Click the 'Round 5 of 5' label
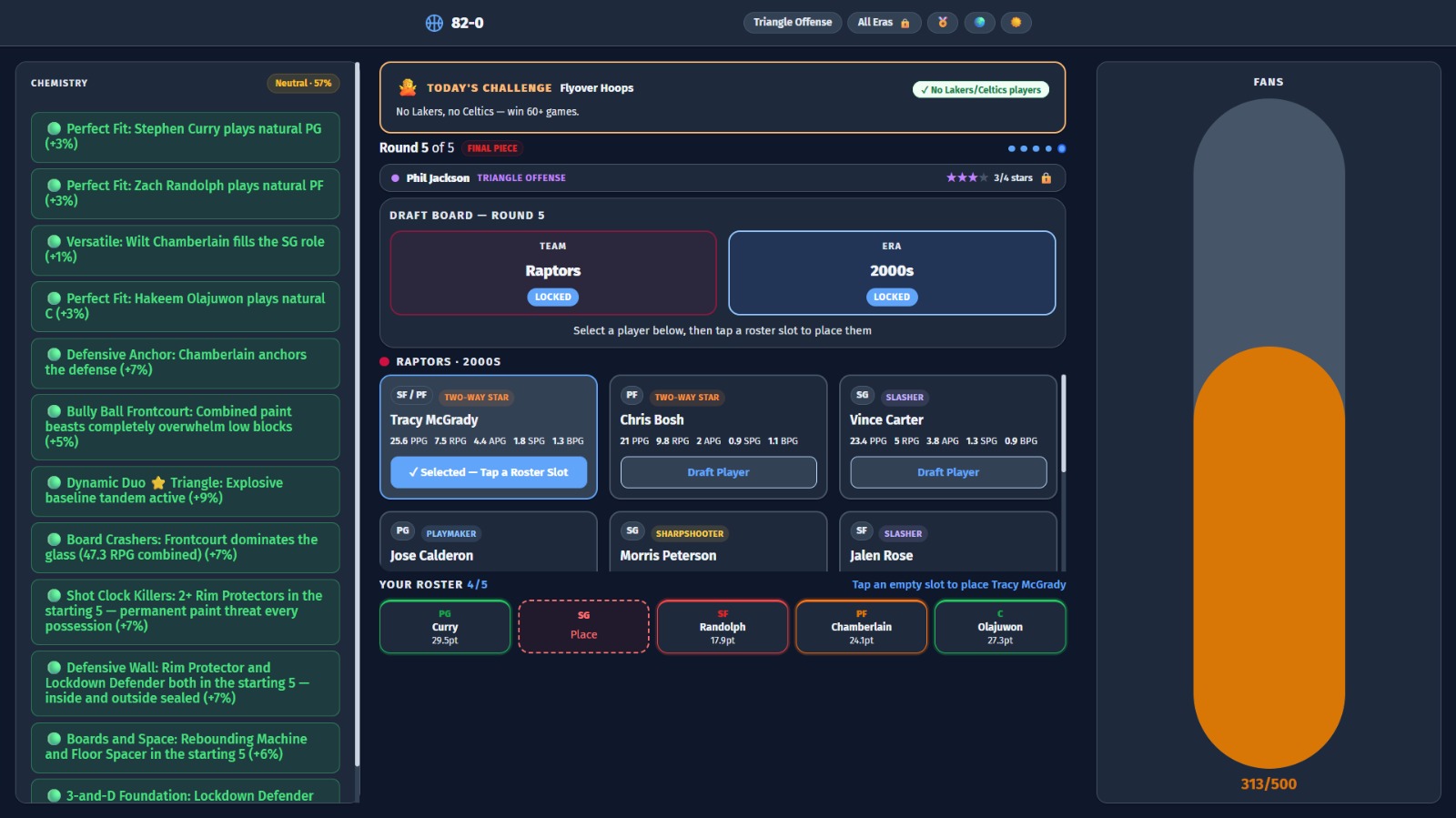Viewport: 1456px width, 818px height. (x=417, y=147)
